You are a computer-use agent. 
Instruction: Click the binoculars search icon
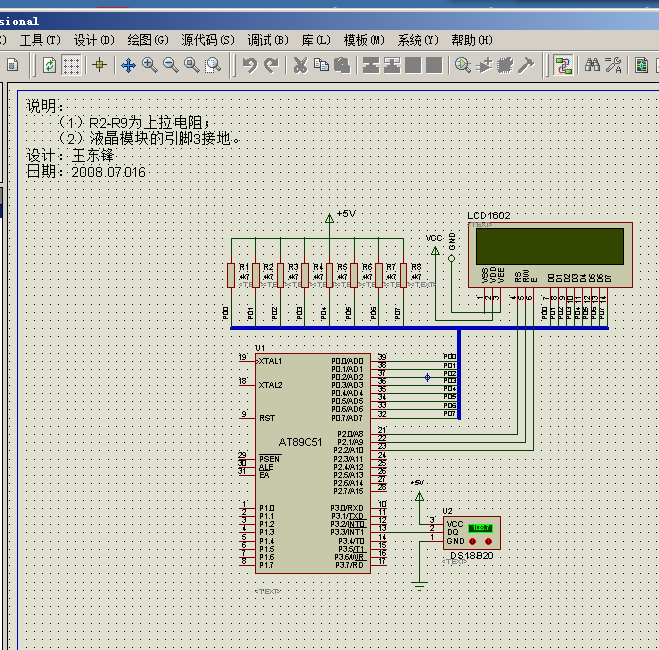(x=592, y=65)
